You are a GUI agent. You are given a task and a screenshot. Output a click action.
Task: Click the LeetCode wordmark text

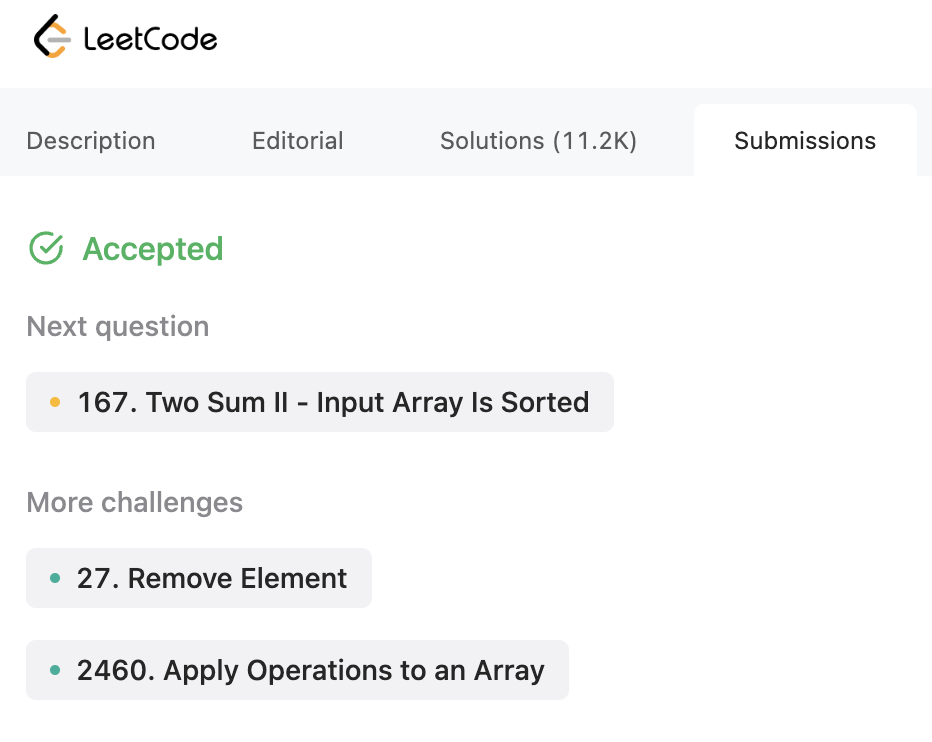[x=150, y=39]
